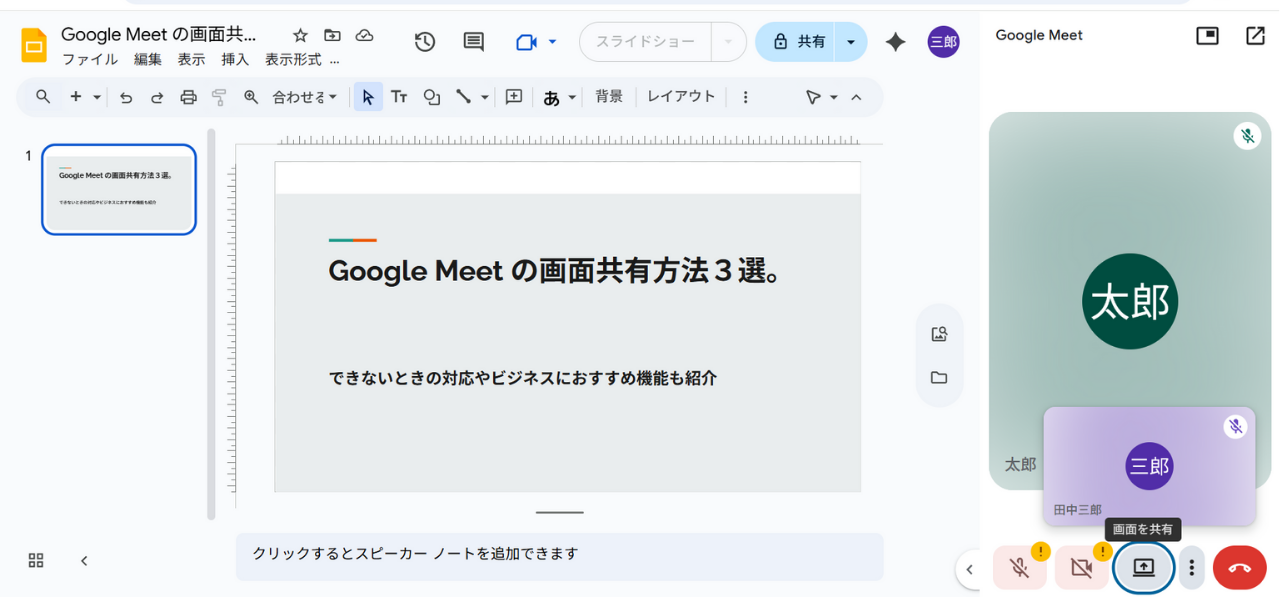
Task: Unmute the microphone in Meet
Action: 1019,568
